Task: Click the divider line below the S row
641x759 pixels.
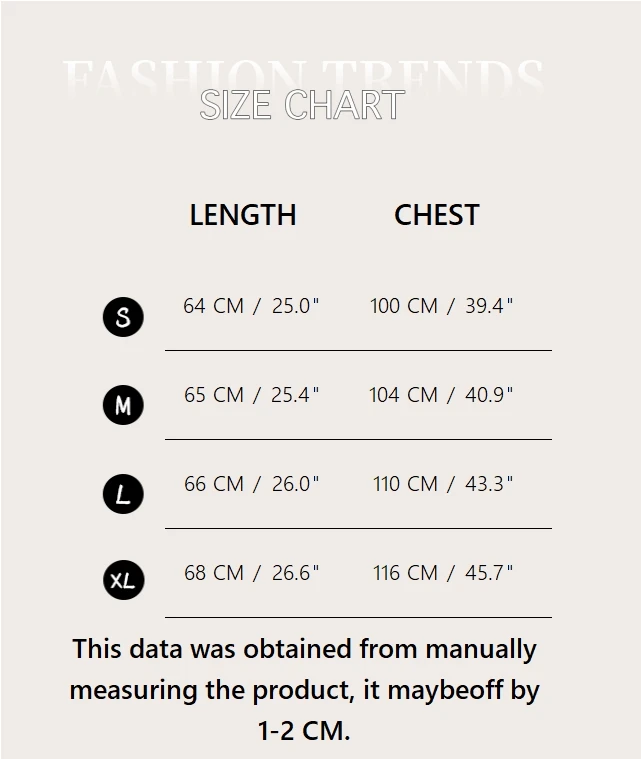Action: 358,351
